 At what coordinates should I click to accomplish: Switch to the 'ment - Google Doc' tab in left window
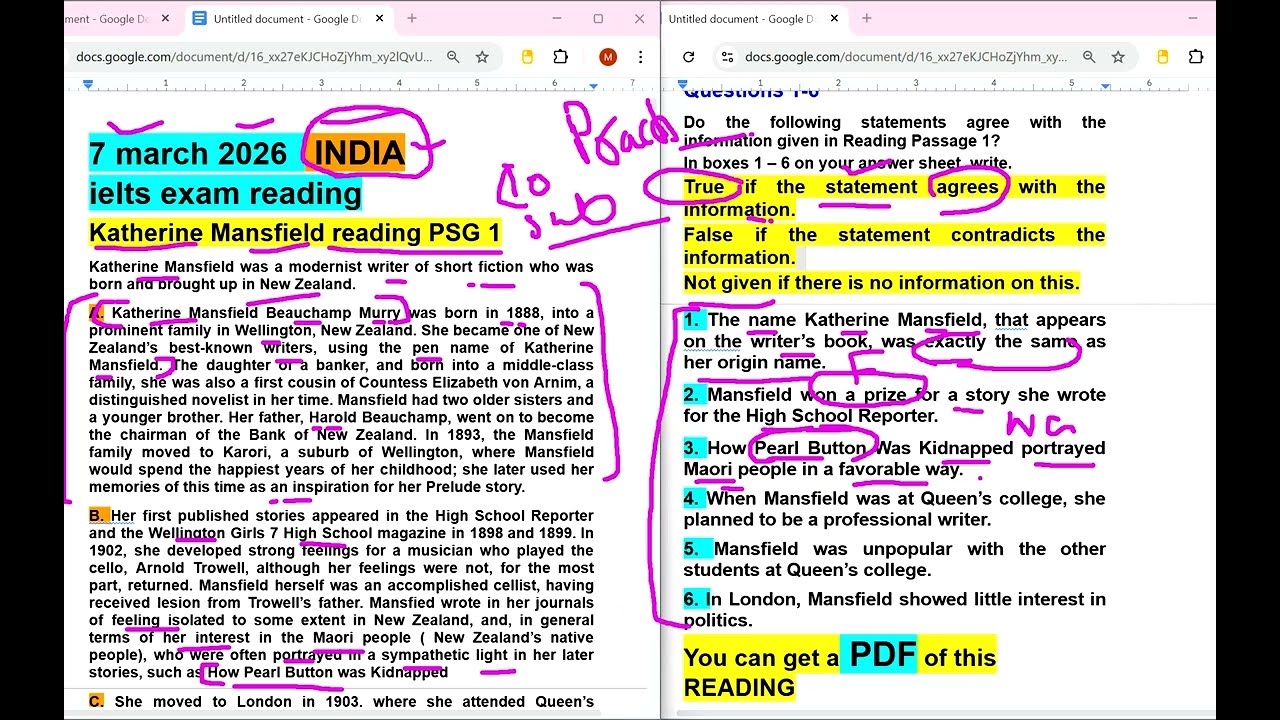click(x=110, y=18)
